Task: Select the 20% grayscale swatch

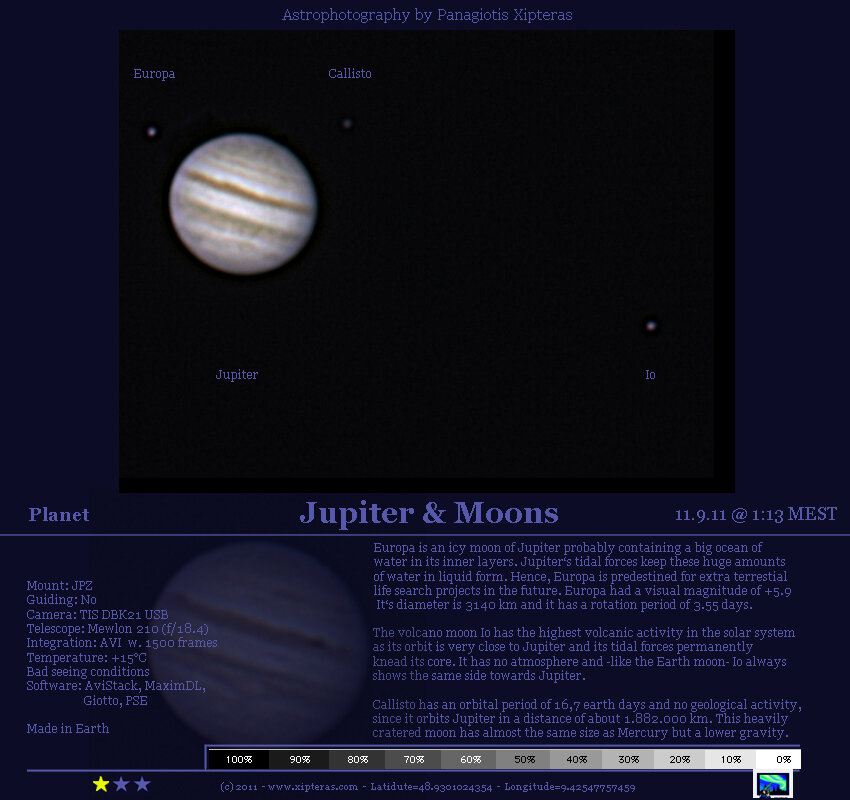Action: point(679,759)
